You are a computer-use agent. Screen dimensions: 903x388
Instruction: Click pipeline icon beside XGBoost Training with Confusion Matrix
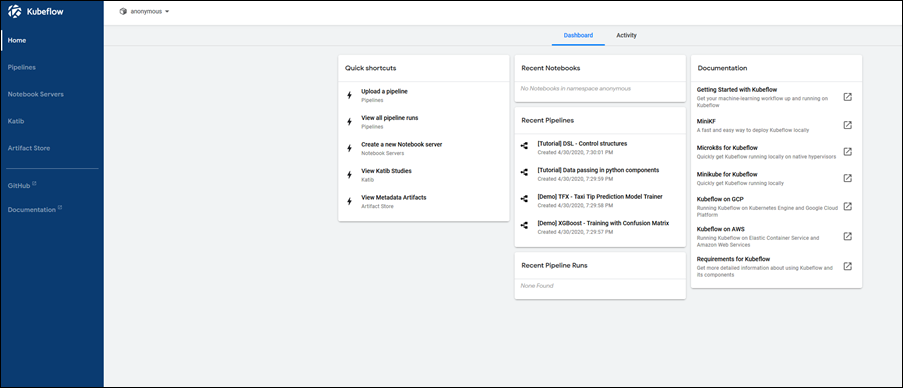524,226
